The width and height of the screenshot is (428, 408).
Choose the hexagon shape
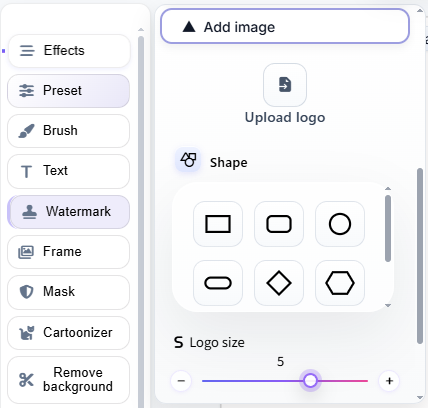(x=340, y=283)
